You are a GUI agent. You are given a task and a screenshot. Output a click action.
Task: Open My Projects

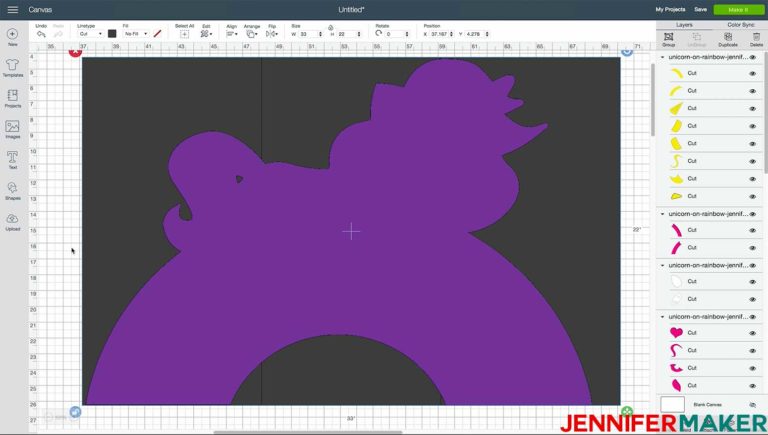tap(670, 9)
